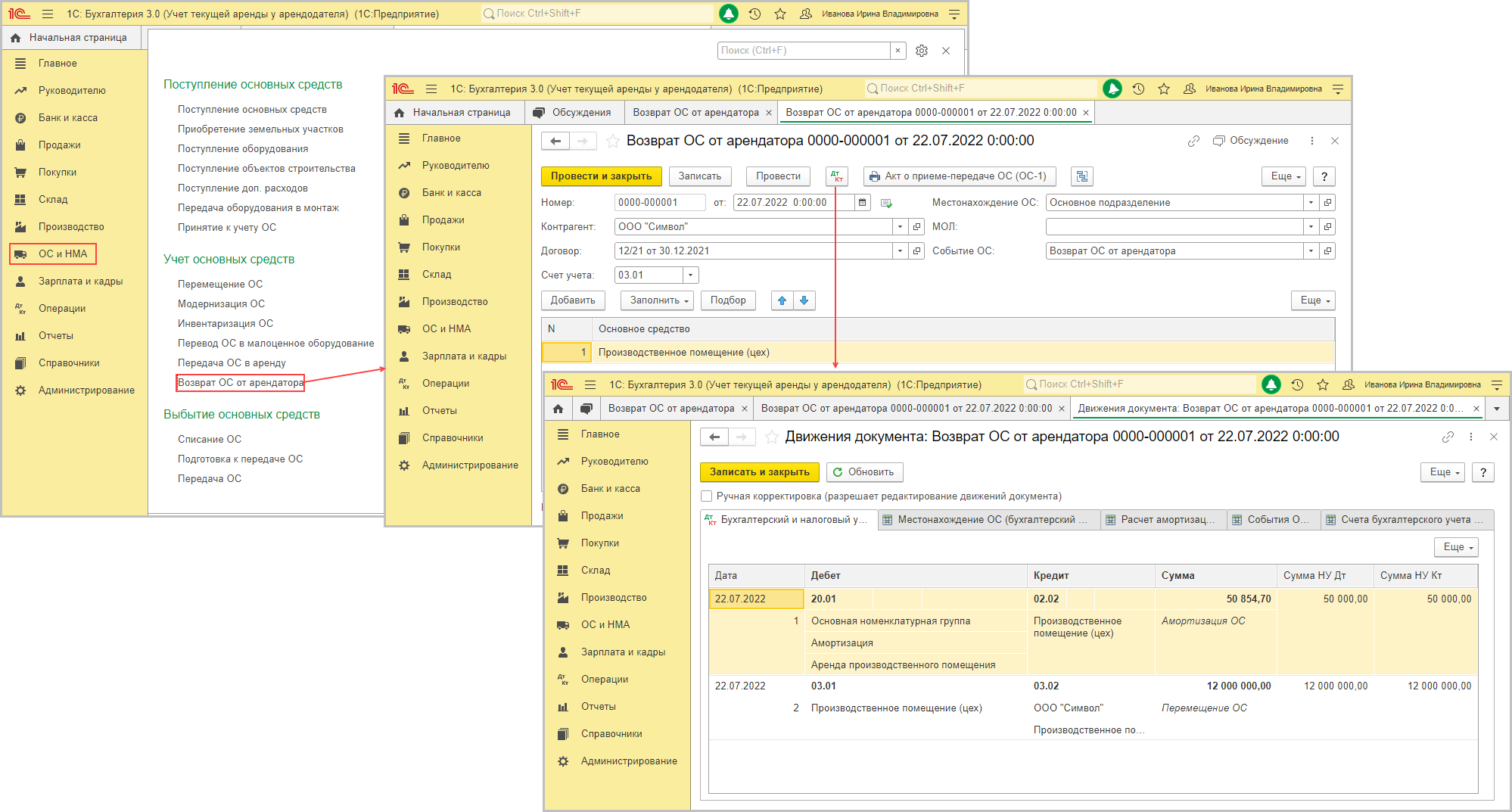This screenshot has width=1512, height=812.
Task: Open history icon in the Движения документа window
Action: click(x=1297, y=384)
